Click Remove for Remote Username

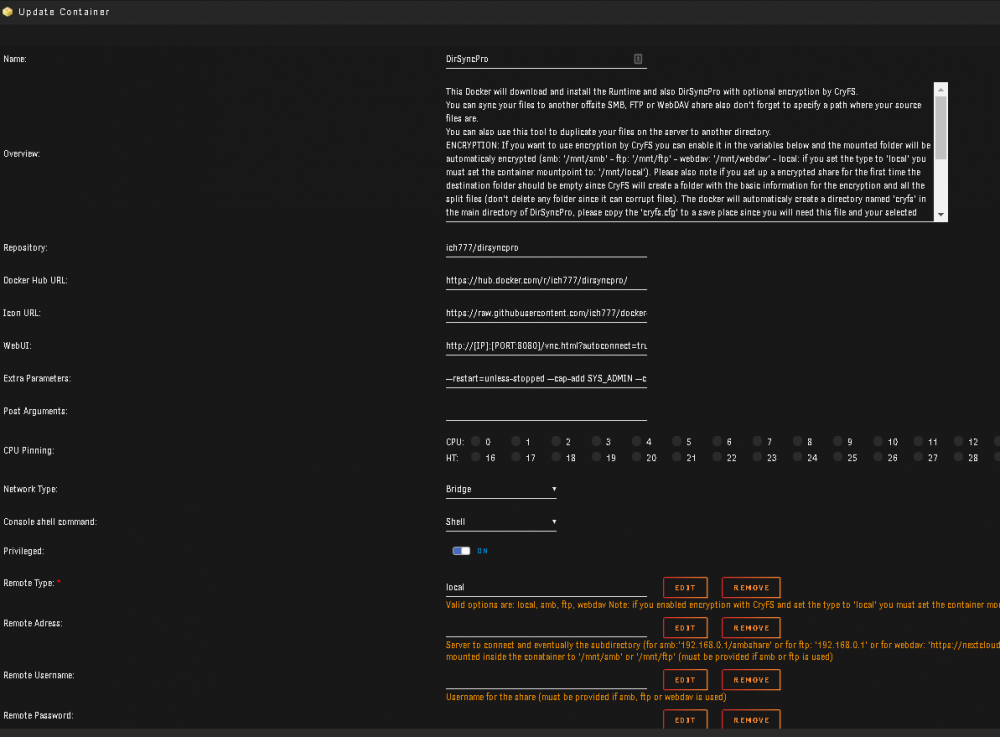coord(751,680)
